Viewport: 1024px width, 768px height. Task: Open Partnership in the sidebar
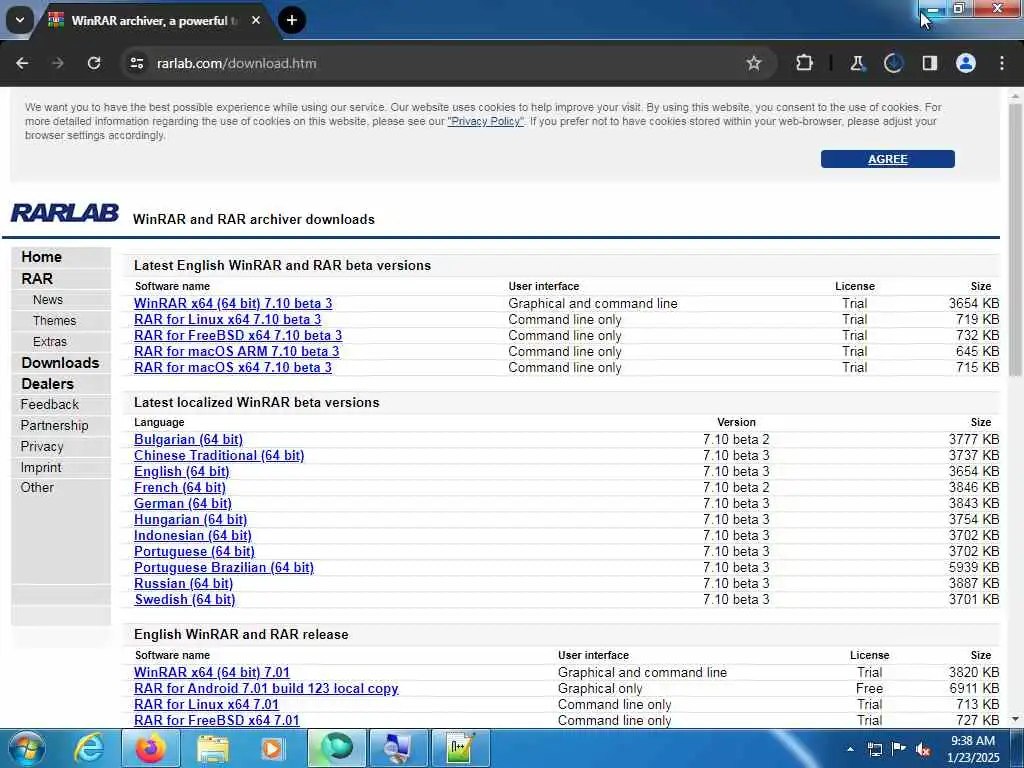54,425
